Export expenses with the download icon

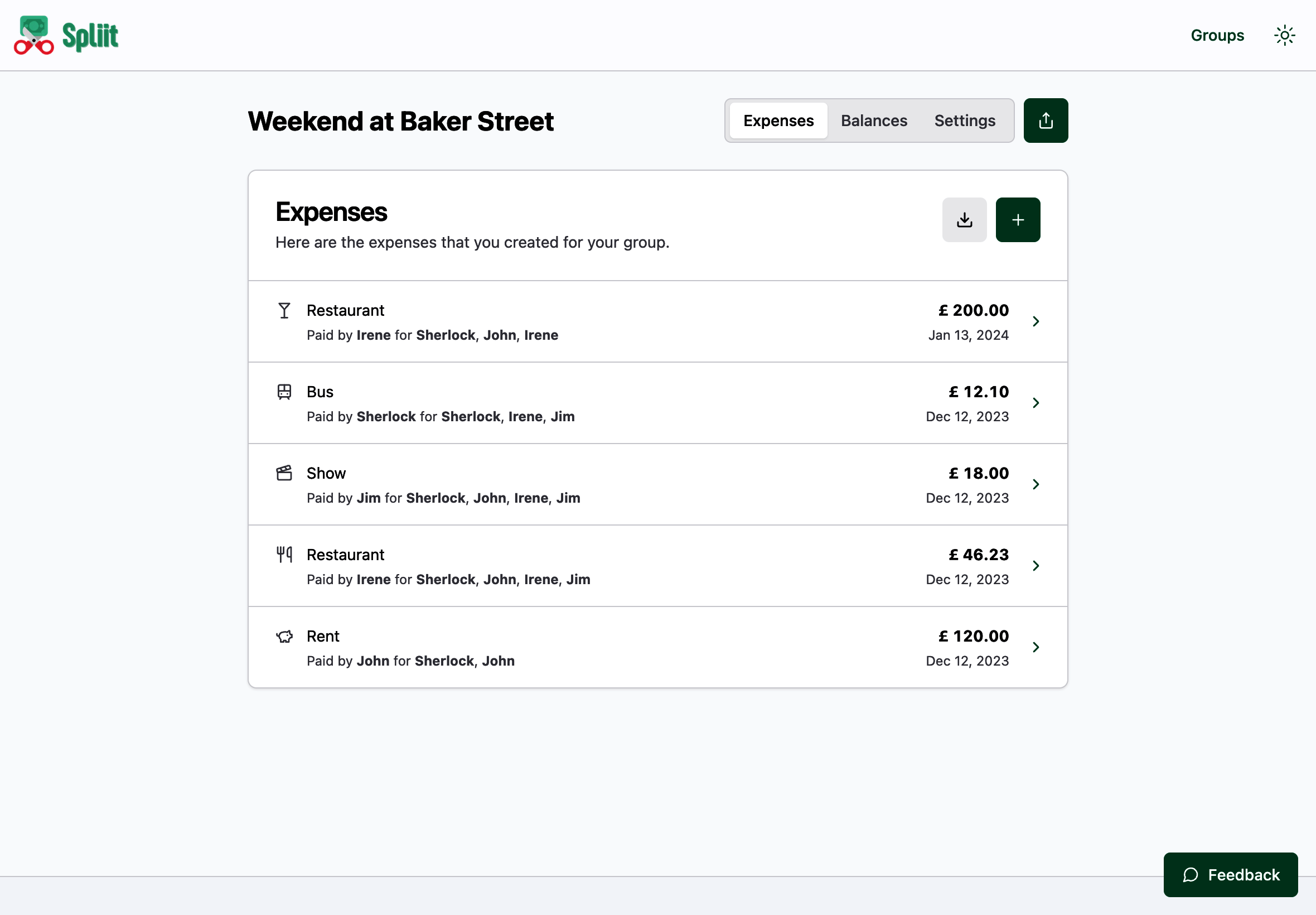pos(964,220)
